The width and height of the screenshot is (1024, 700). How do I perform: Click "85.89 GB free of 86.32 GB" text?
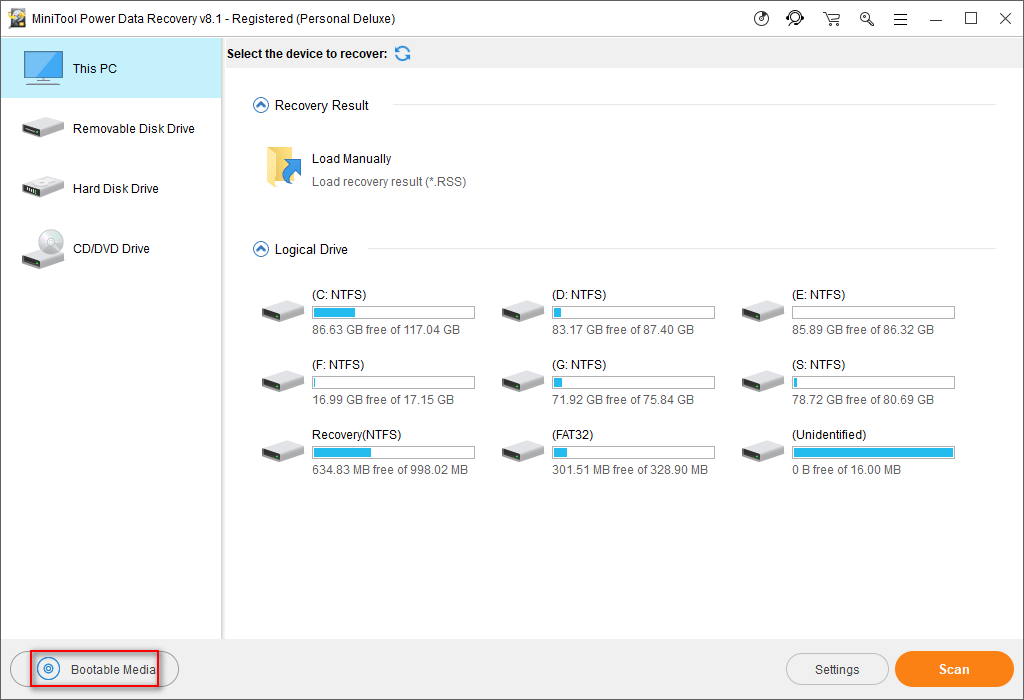[863, 330]
